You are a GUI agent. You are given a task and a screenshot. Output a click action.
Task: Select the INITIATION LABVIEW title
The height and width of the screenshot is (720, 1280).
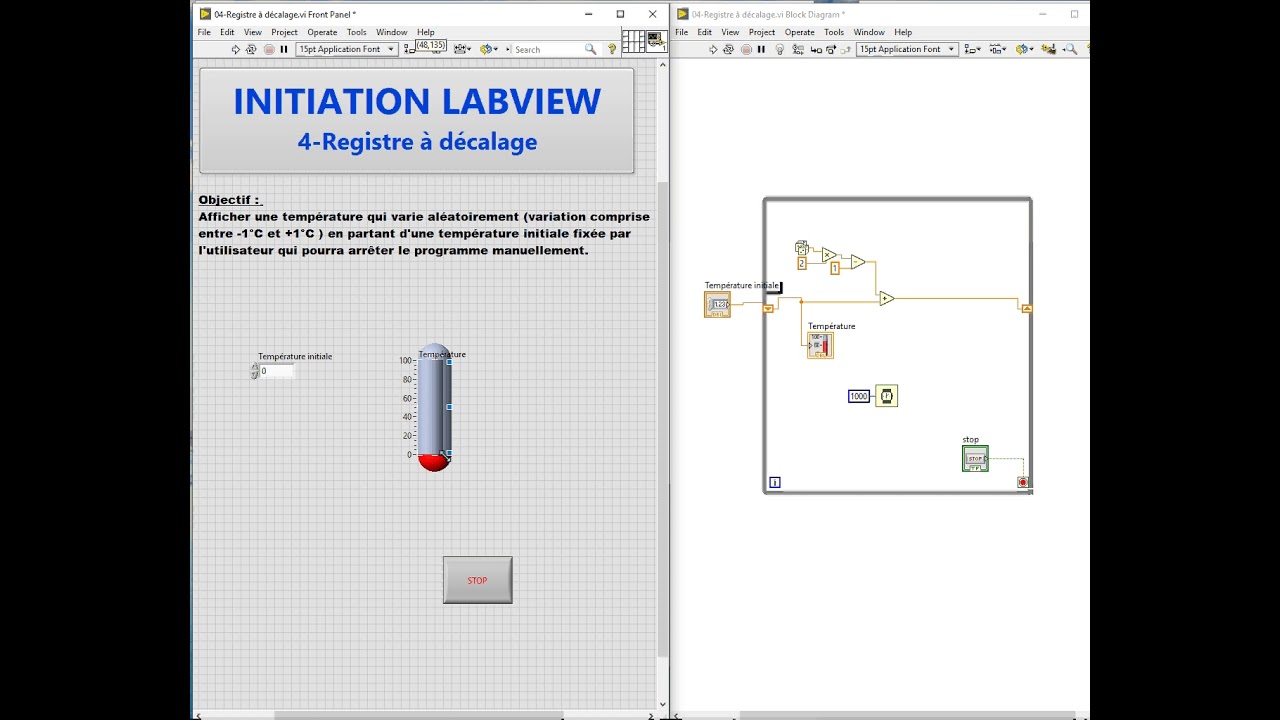click(x=417, y=102)
